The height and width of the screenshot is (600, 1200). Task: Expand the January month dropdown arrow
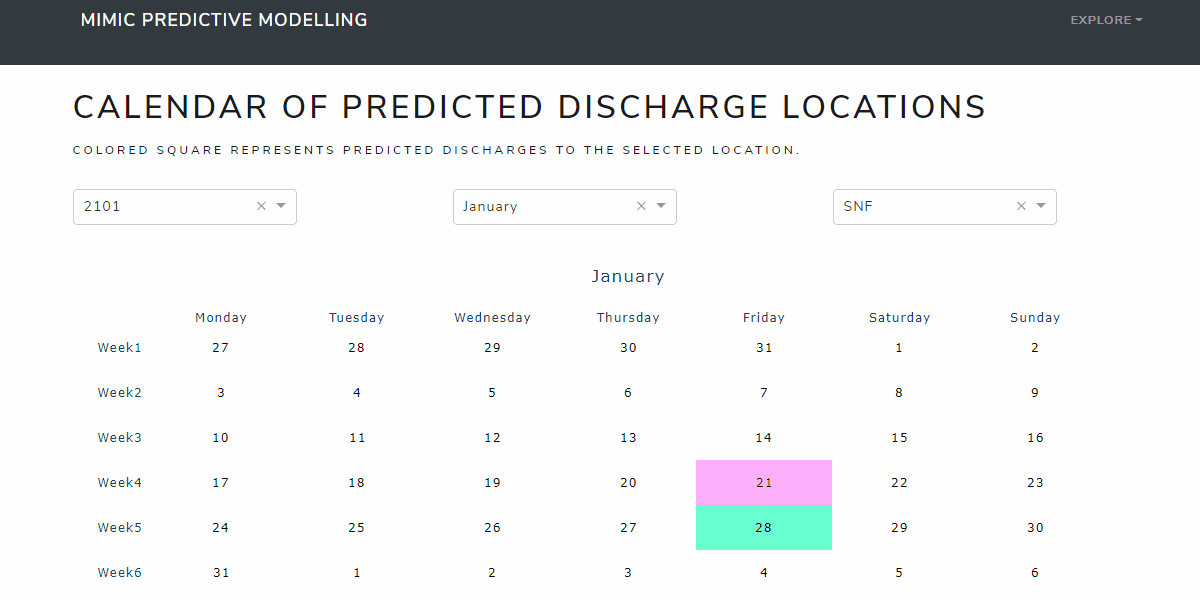pyautogui.click(x=661, y=206)
